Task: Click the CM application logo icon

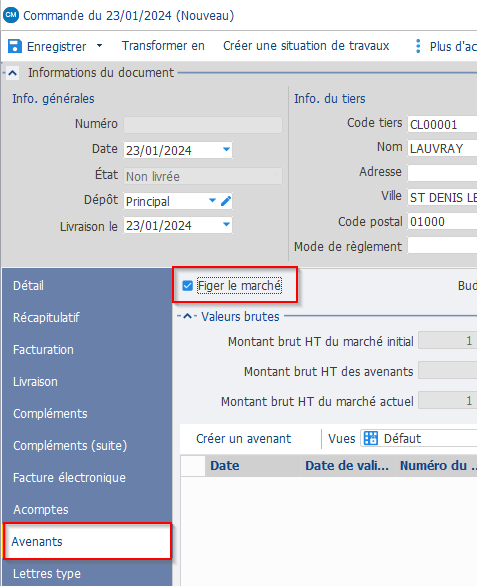Action: 11,15
